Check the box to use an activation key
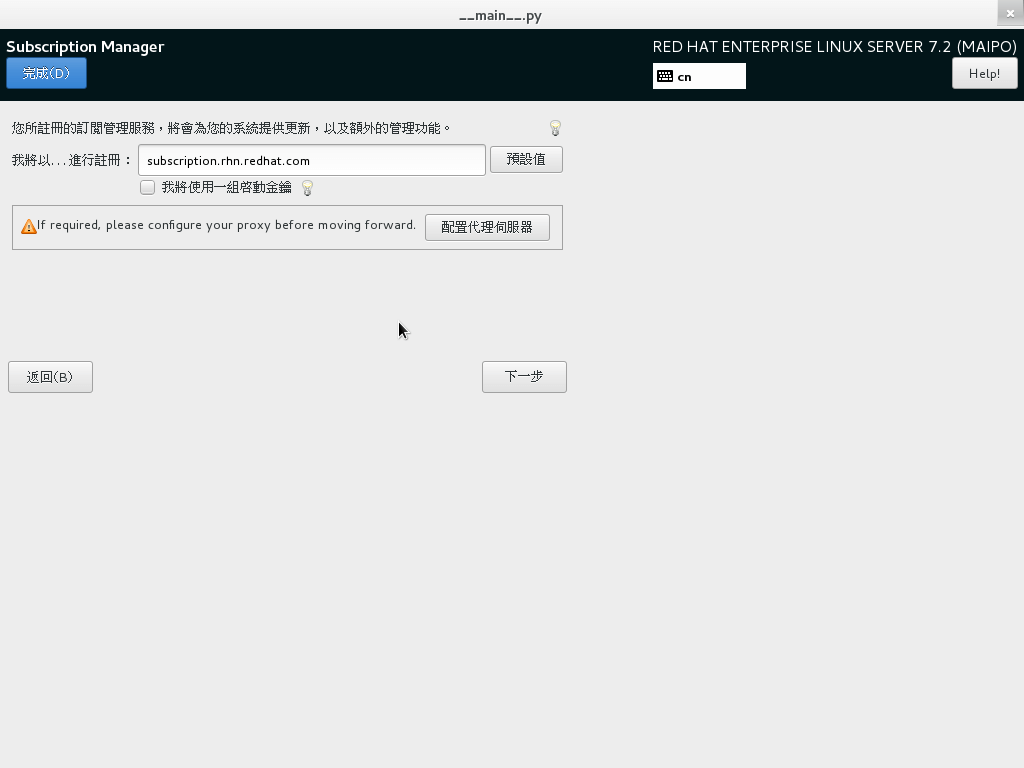Image resolution: width=1024 pixels, height=768 pixels. click(147, 187)
